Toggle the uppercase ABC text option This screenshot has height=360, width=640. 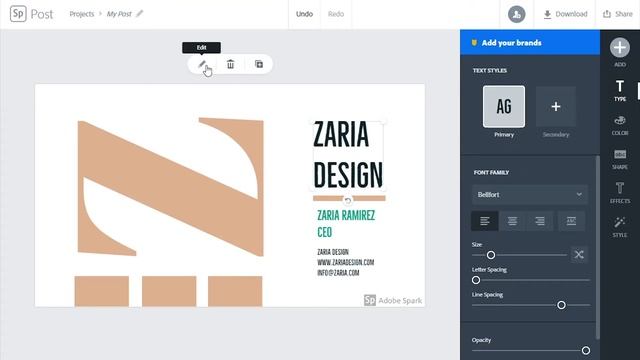pyautogui.click(x=571, y=221)
